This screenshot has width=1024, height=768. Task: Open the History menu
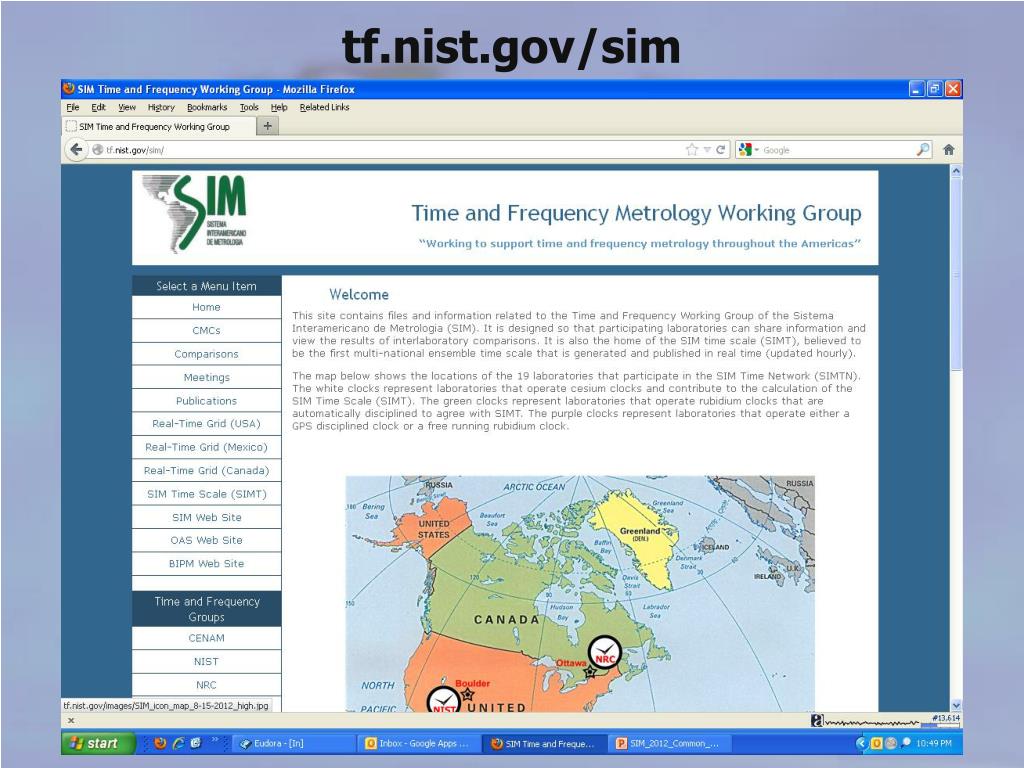(161, 107)
